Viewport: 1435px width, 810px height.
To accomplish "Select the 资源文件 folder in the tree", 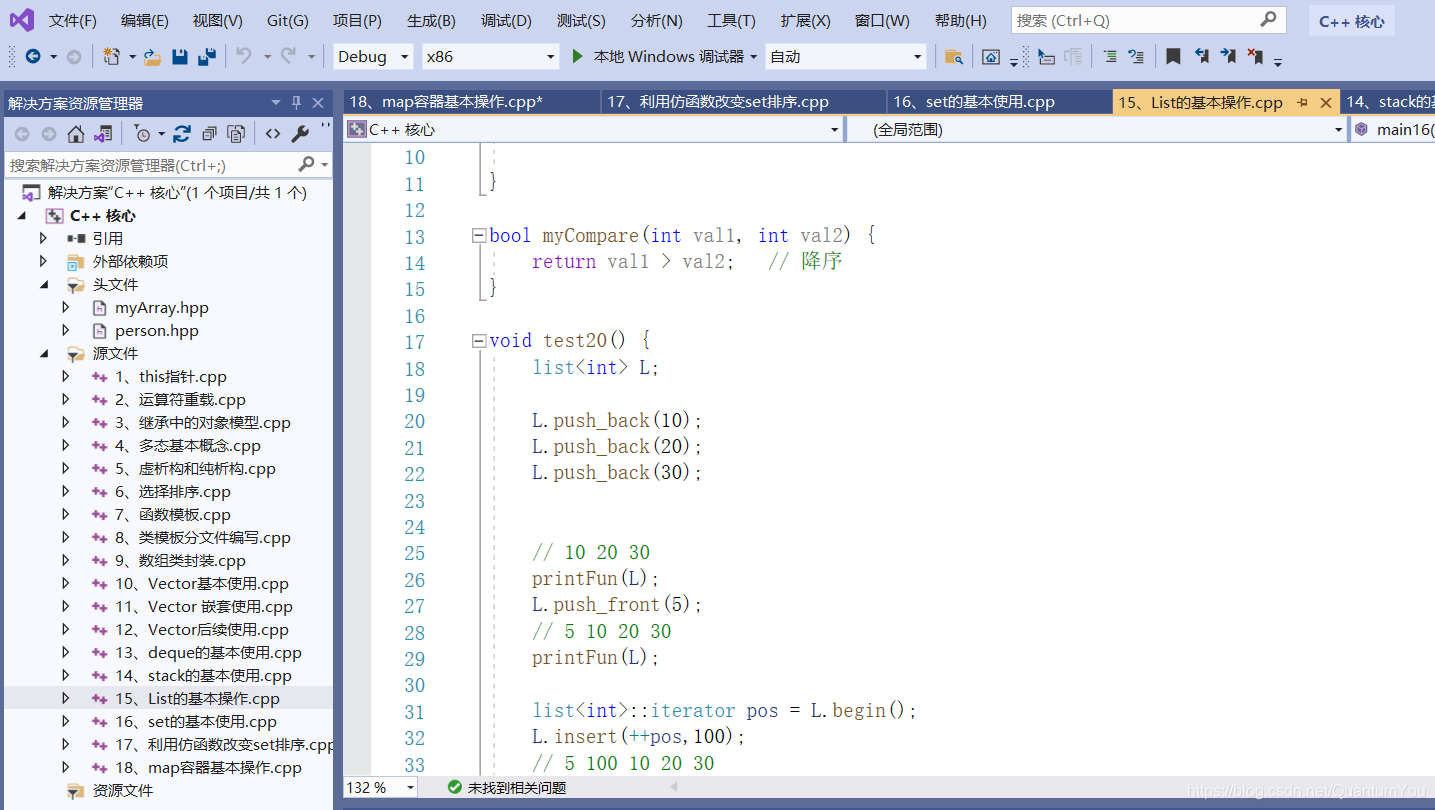I will click(x=123, y=791).
